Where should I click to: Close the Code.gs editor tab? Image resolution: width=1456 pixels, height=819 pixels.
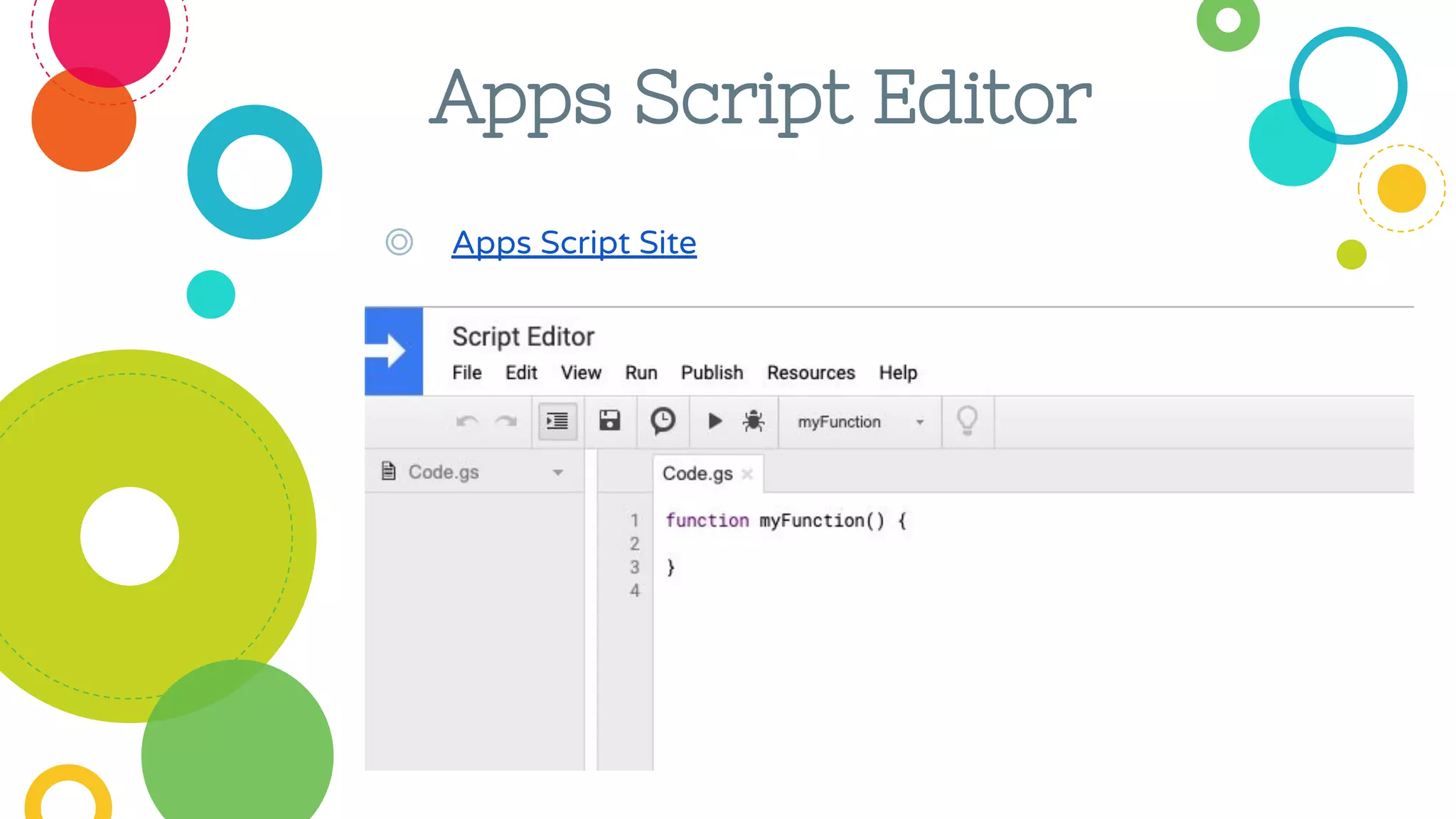click(747, 474)
